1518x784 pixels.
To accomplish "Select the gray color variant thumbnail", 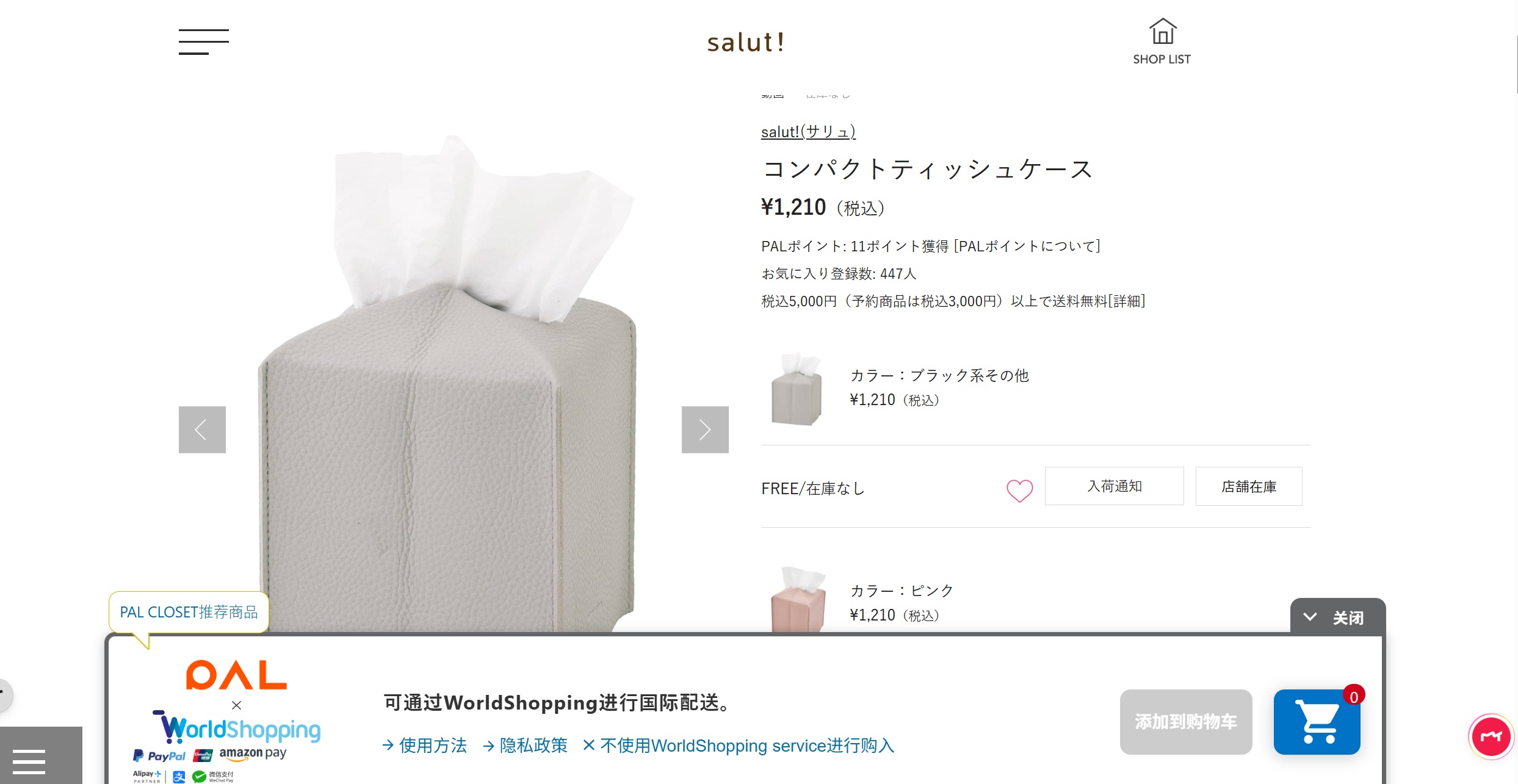I will pos(797,389).
